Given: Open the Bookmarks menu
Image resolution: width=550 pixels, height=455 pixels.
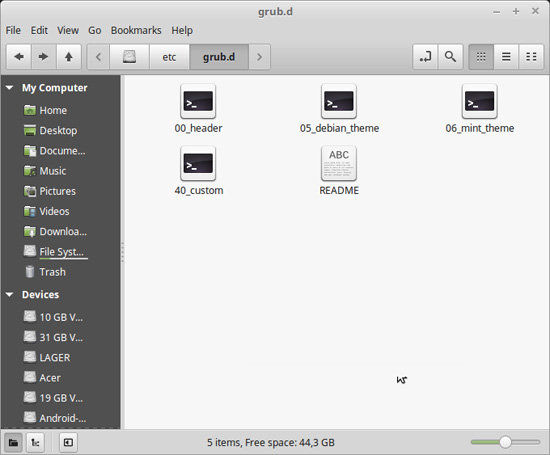Looking at the screenshot, I should (136, 31).
